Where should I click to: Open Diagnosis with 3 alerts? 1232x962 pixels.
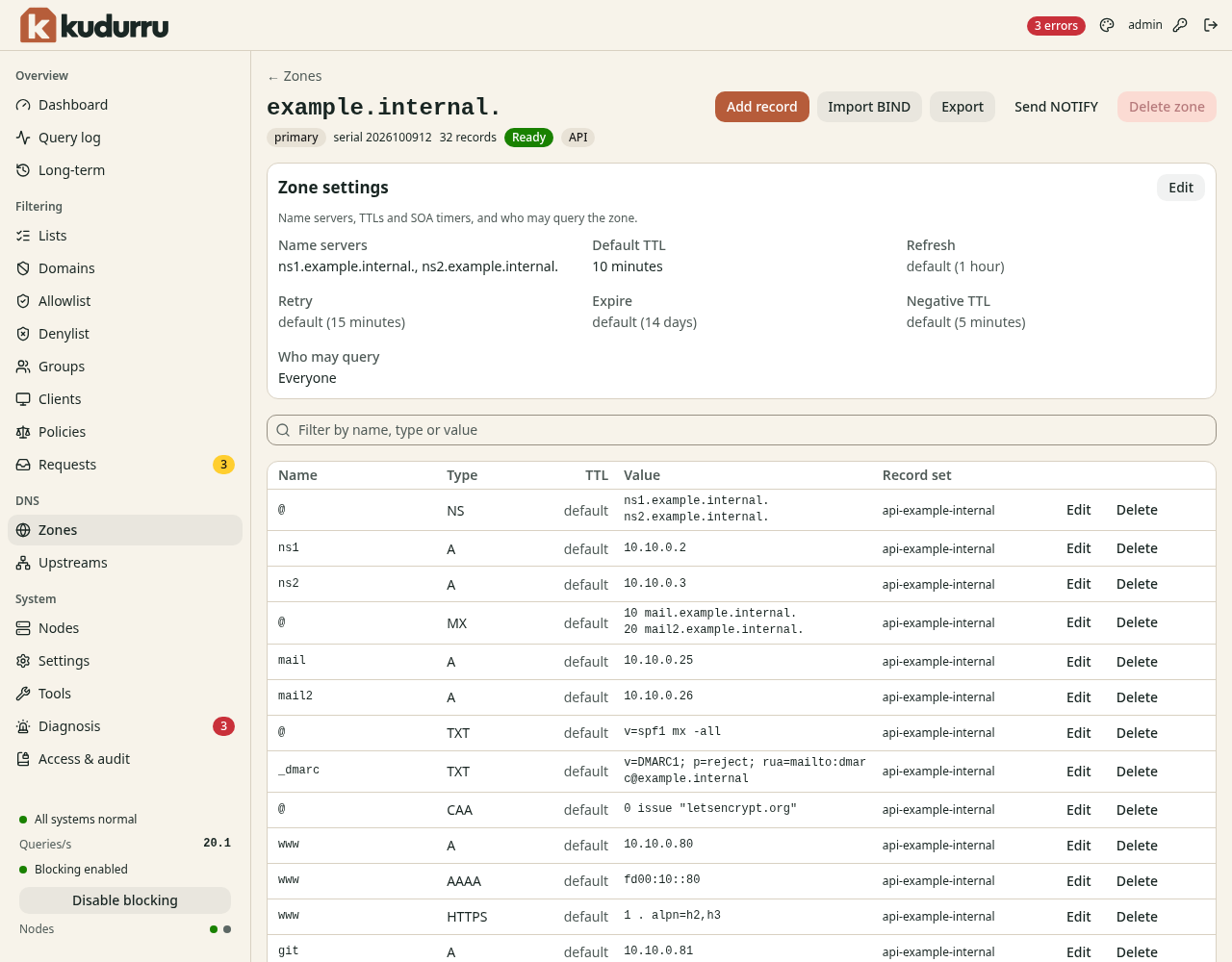[x=125, y=726]
